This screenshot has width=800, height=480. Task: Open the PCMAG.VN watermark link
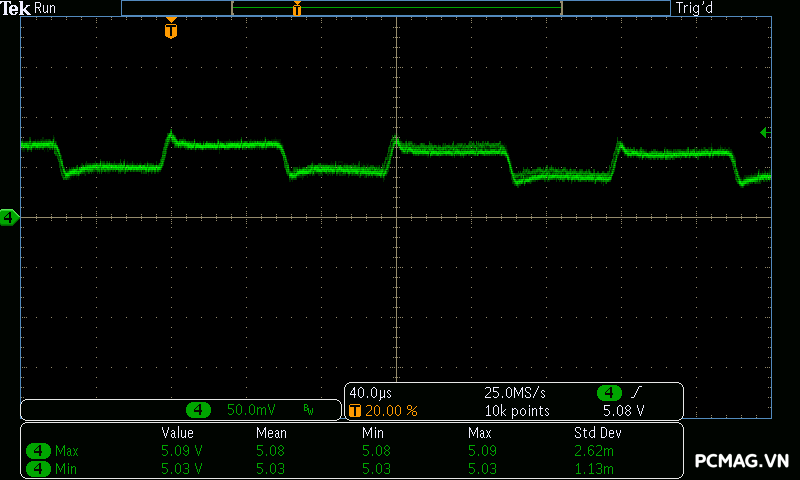coord(741,461)
